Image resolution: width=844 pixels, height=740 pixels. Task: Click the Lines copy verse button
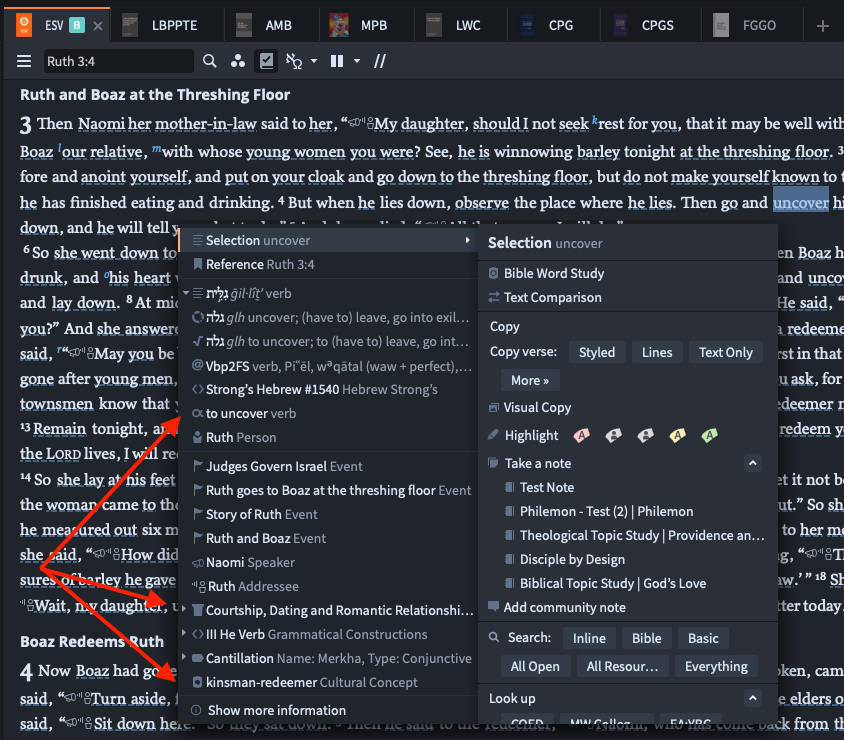[657, 353]
